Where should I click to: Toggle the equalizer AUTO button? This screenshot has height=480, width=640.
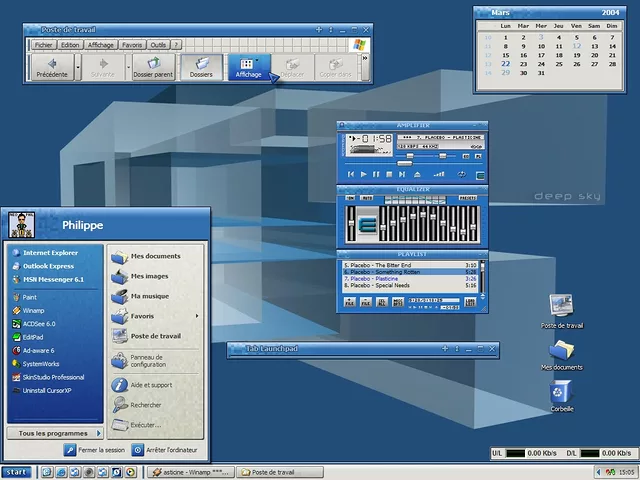pos(364,198)
